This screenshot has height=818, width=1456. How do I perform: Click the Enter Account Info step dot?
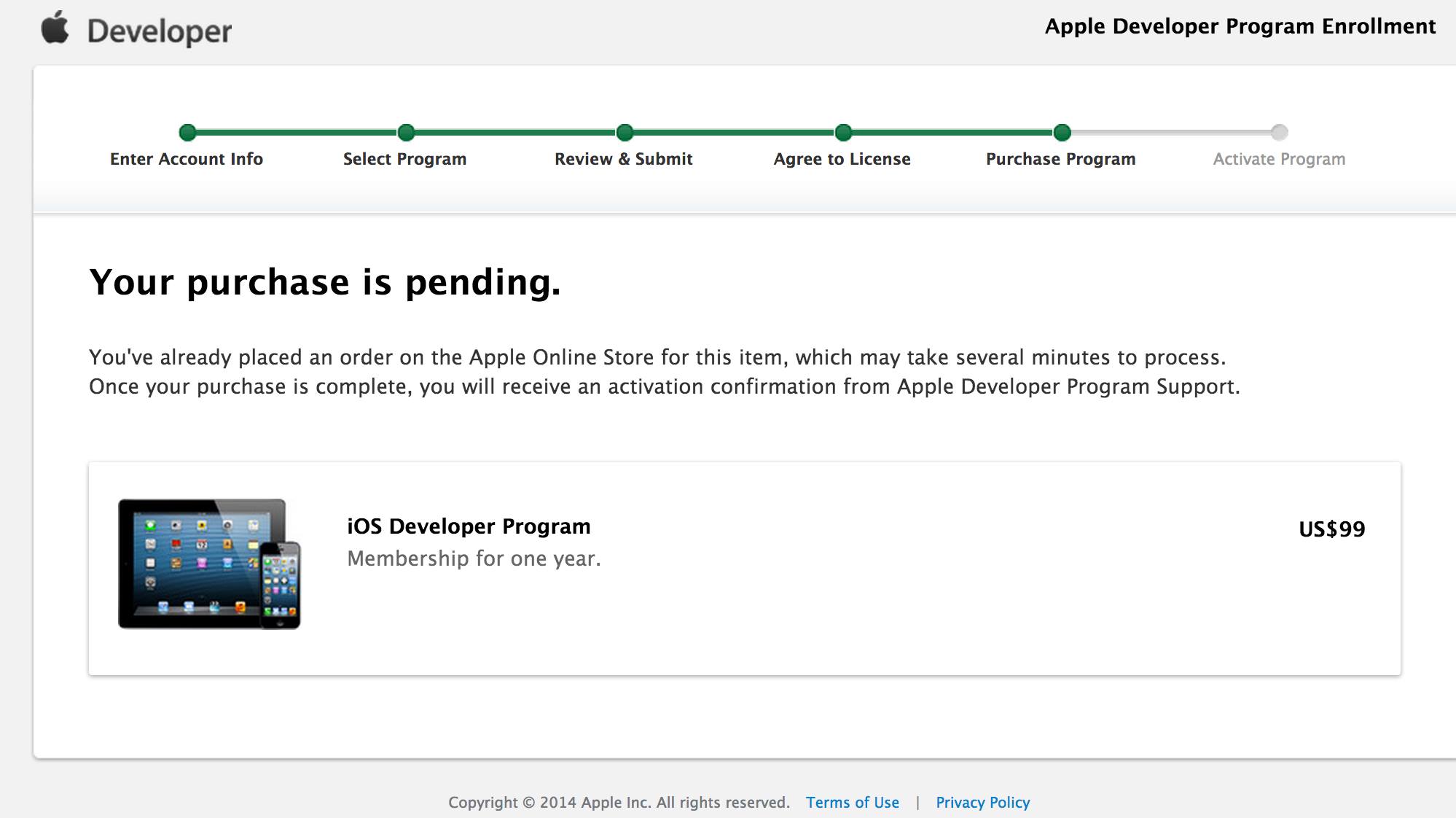tap(187, 132)
